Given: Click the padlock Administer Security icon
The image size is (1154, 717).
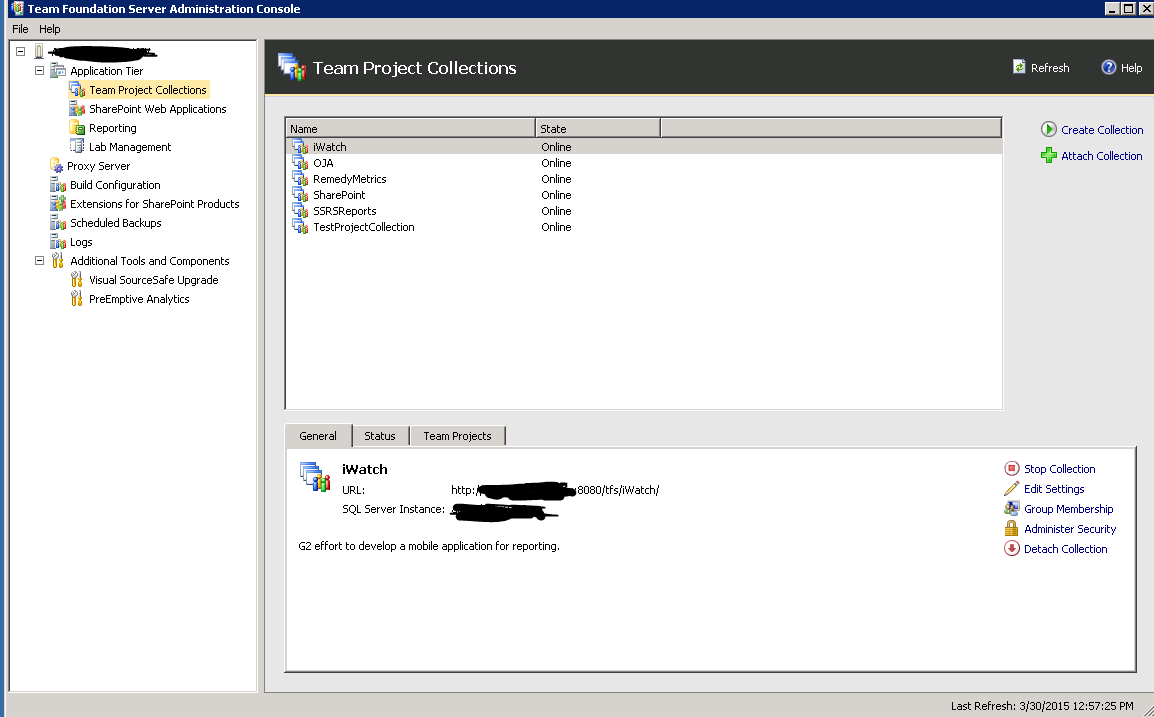Looking at the screenshot, I should click(x=1012, y=529).
